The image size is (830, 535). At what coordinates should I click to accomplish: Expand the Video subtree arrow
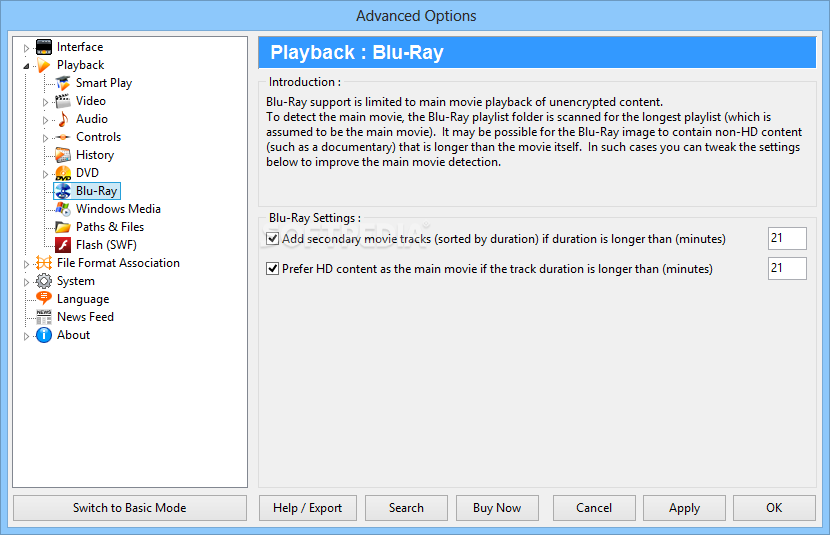click(45, 102)
